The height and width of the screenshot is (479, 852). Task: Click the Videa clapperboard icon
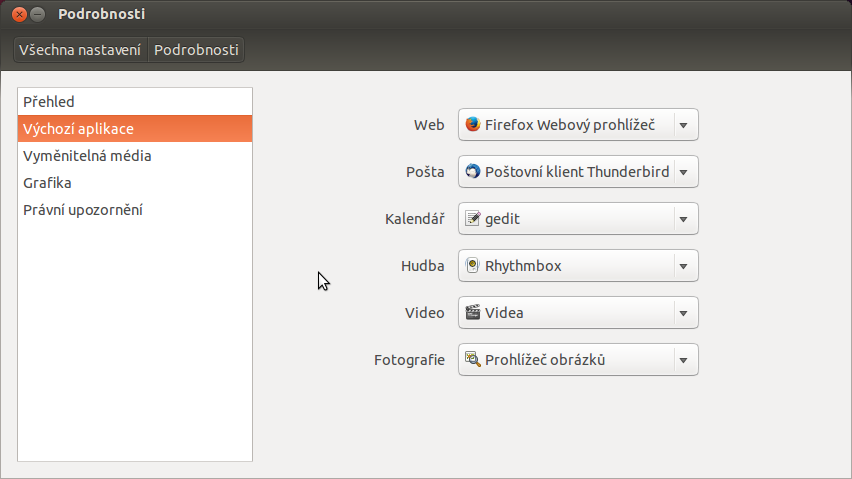pos(473,312)
